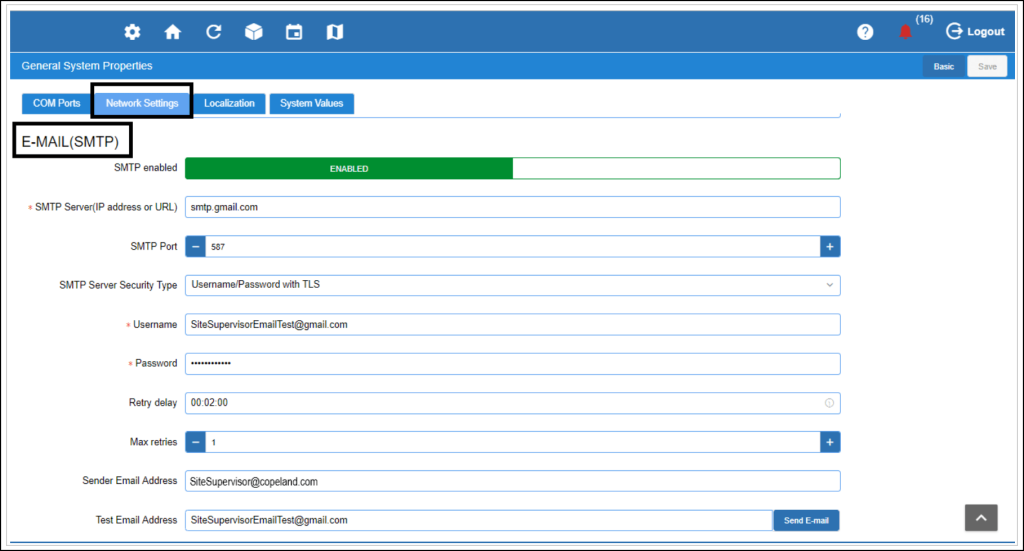1024x551 pixels.
Task: Toggle the SMTP enabled switch
Action: [512, 168]
